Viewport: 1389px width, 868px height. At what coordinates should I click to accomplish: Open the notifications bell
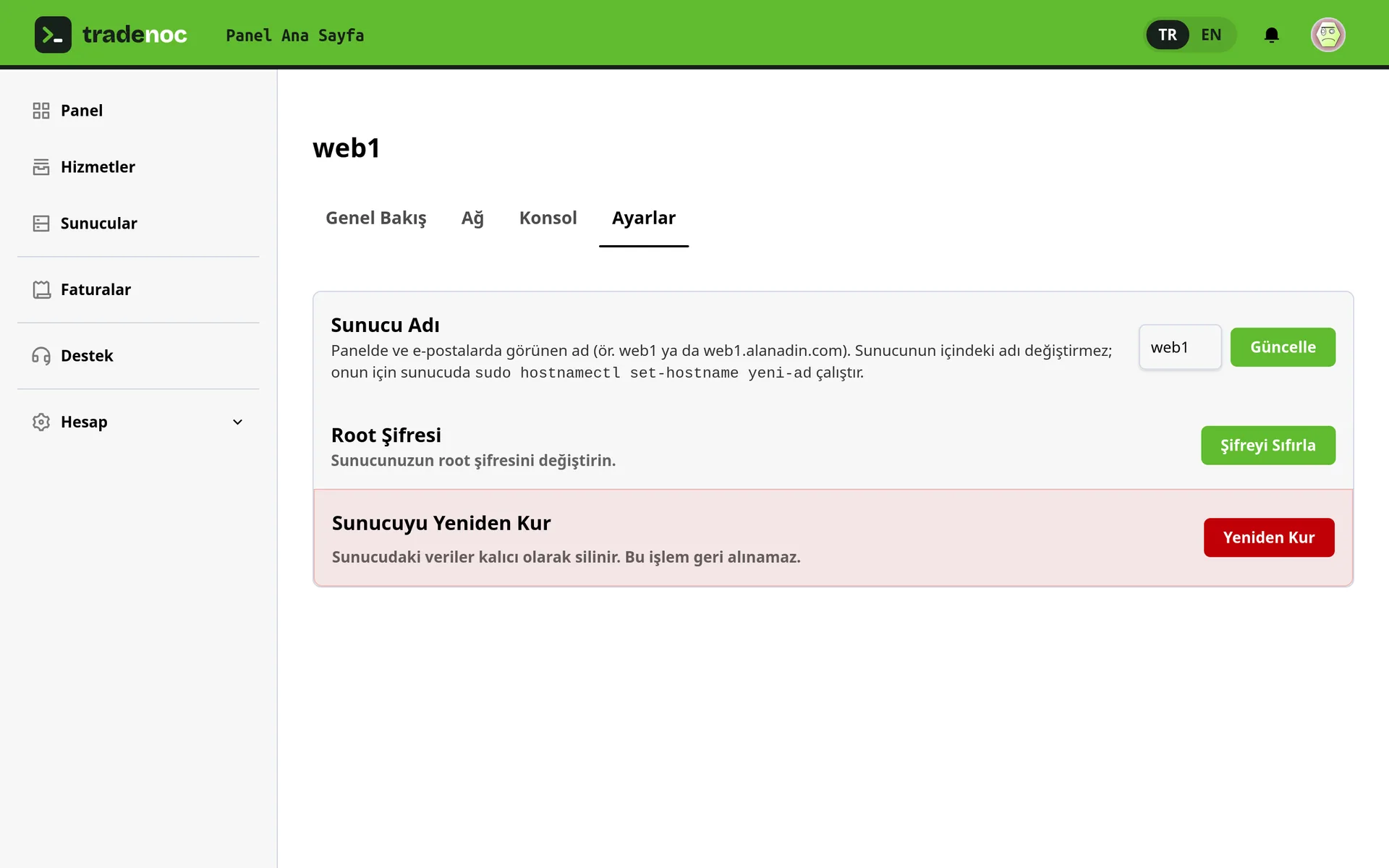pos(1272,35)
